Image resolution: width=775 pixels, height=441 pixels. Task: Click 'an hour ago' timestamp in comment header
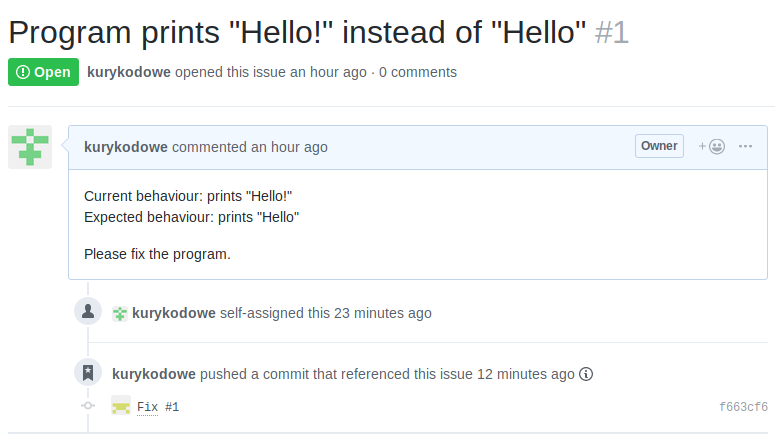[289, 147]
